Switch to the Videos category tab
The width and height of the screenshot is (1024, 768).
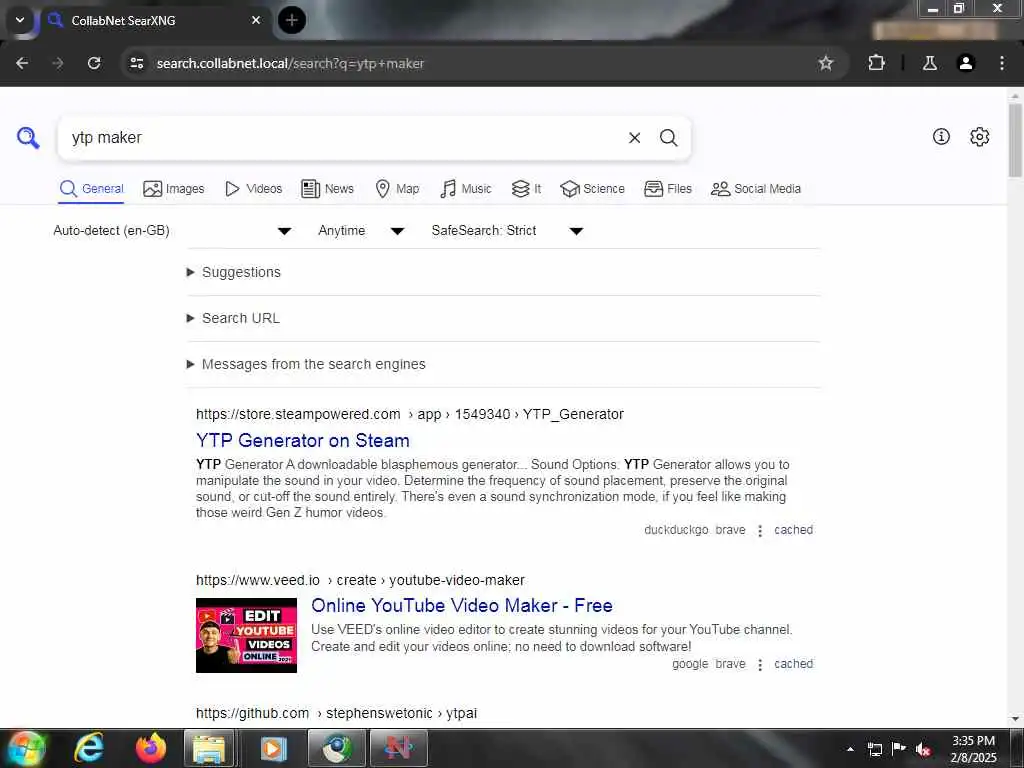253,189
